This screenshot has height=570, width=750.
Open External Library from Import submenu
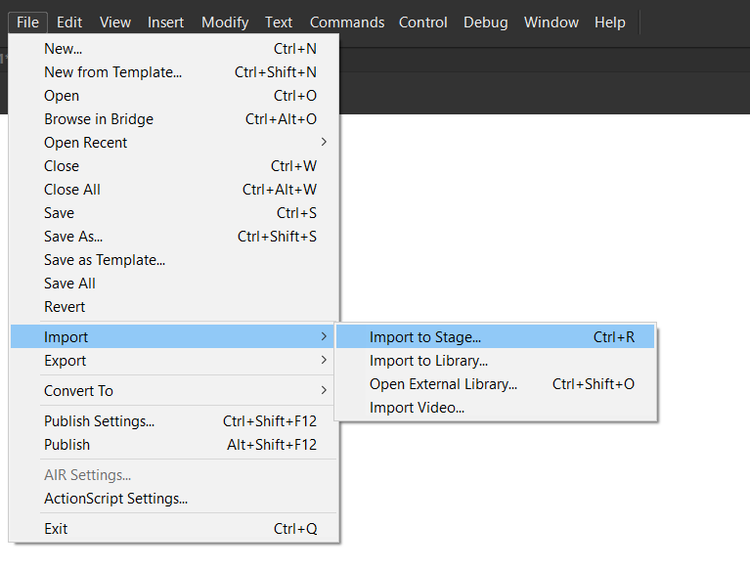443,384
